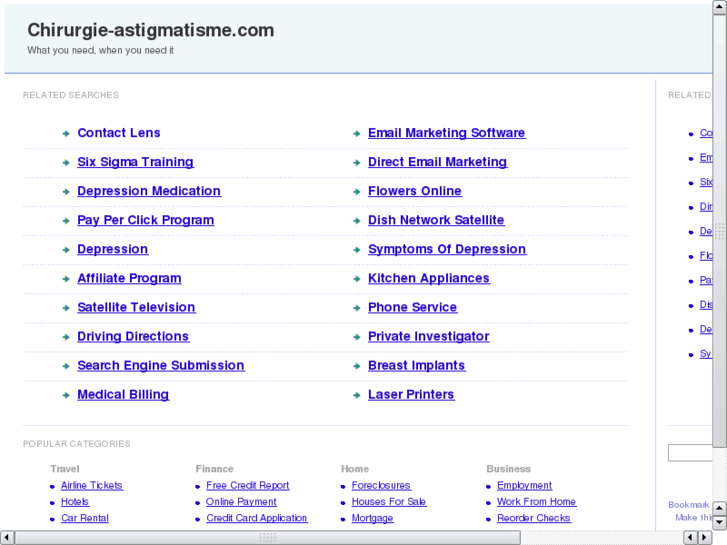Click the arrow icon beside Six Sigma Training
727x545 pixels.
tap(66, 163)
